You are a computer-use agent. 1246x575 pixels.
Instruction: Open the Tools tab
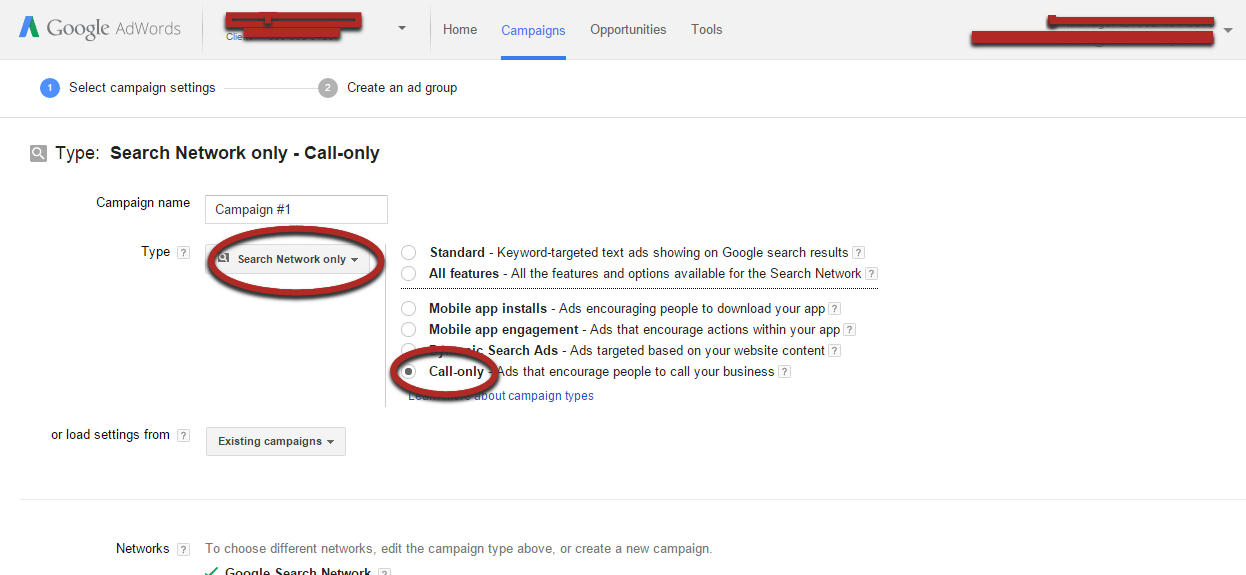(x=707, y=30)
